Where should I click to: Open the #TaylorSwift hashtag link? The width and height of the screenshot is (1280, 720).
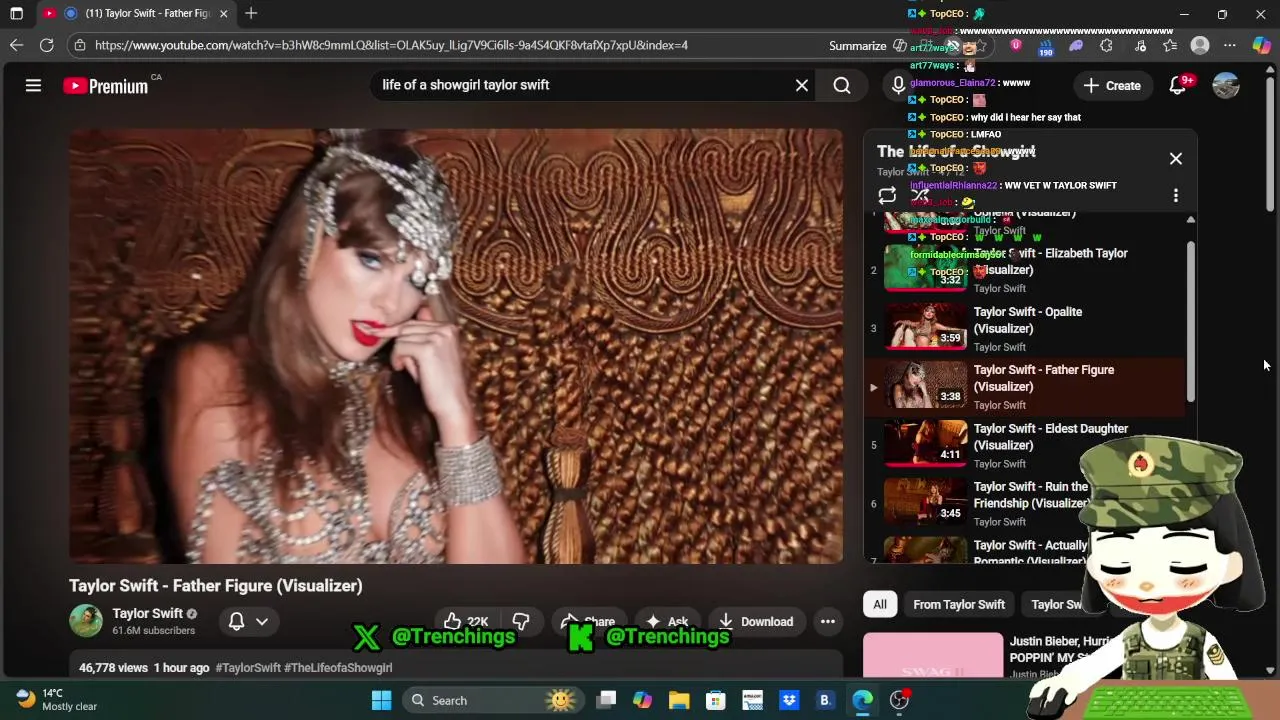click(x=248, y=668)
